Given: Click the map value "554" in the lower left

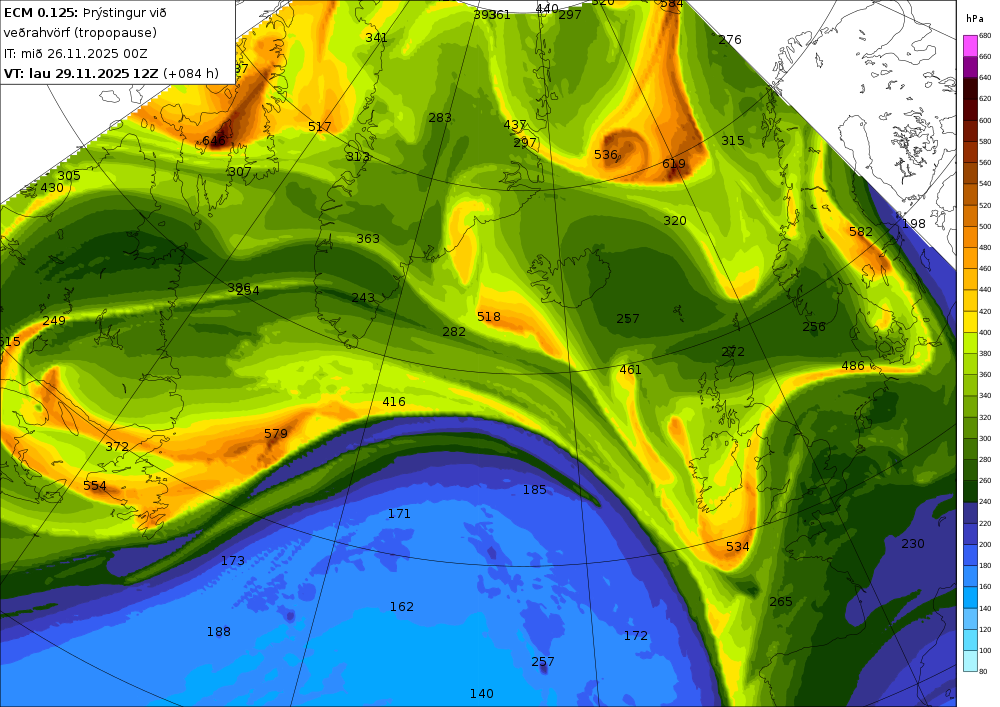Looking at the screenshot, I should pos(95,485).
